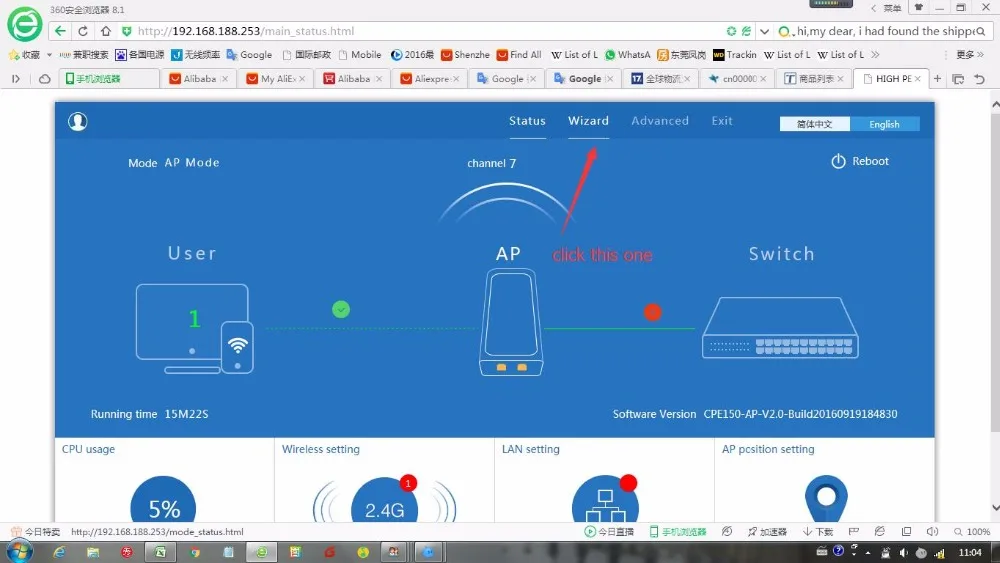Expand the favorites dropdown arrow

49,55
